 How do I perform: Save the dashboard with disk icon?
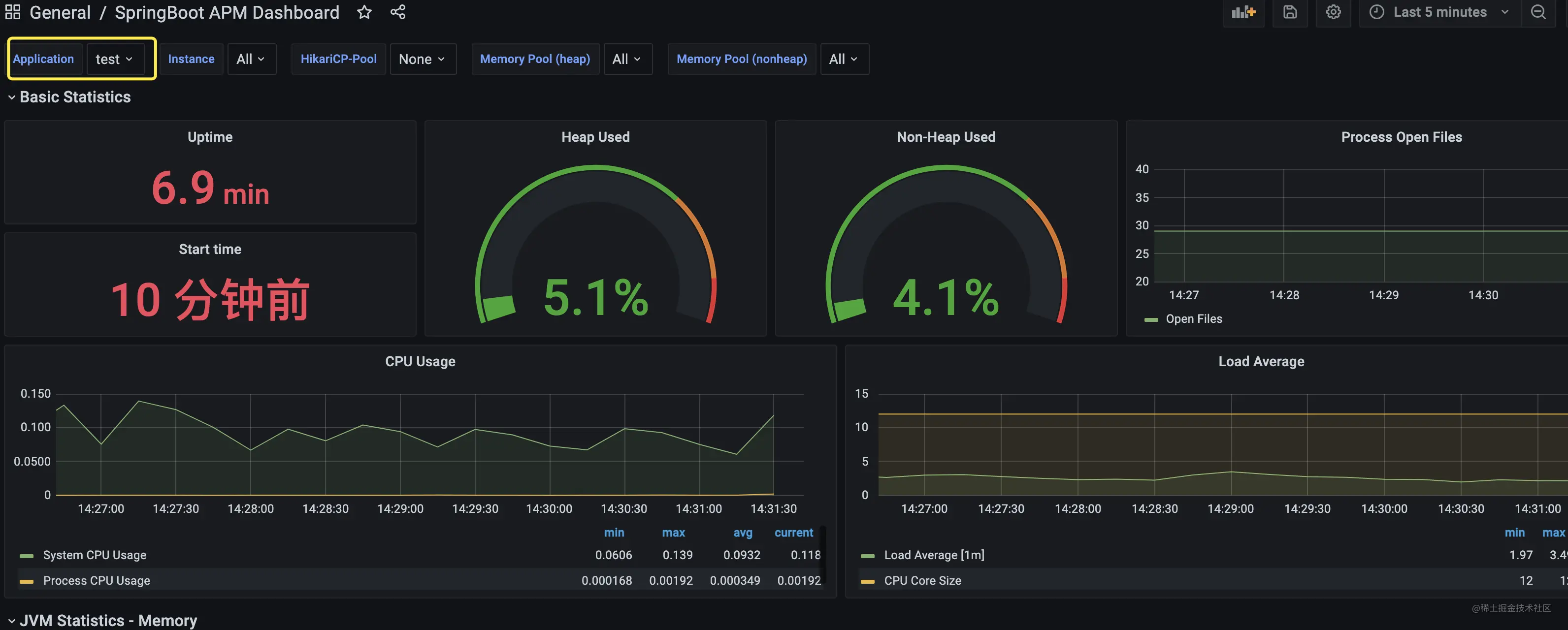pos(1290,12)
